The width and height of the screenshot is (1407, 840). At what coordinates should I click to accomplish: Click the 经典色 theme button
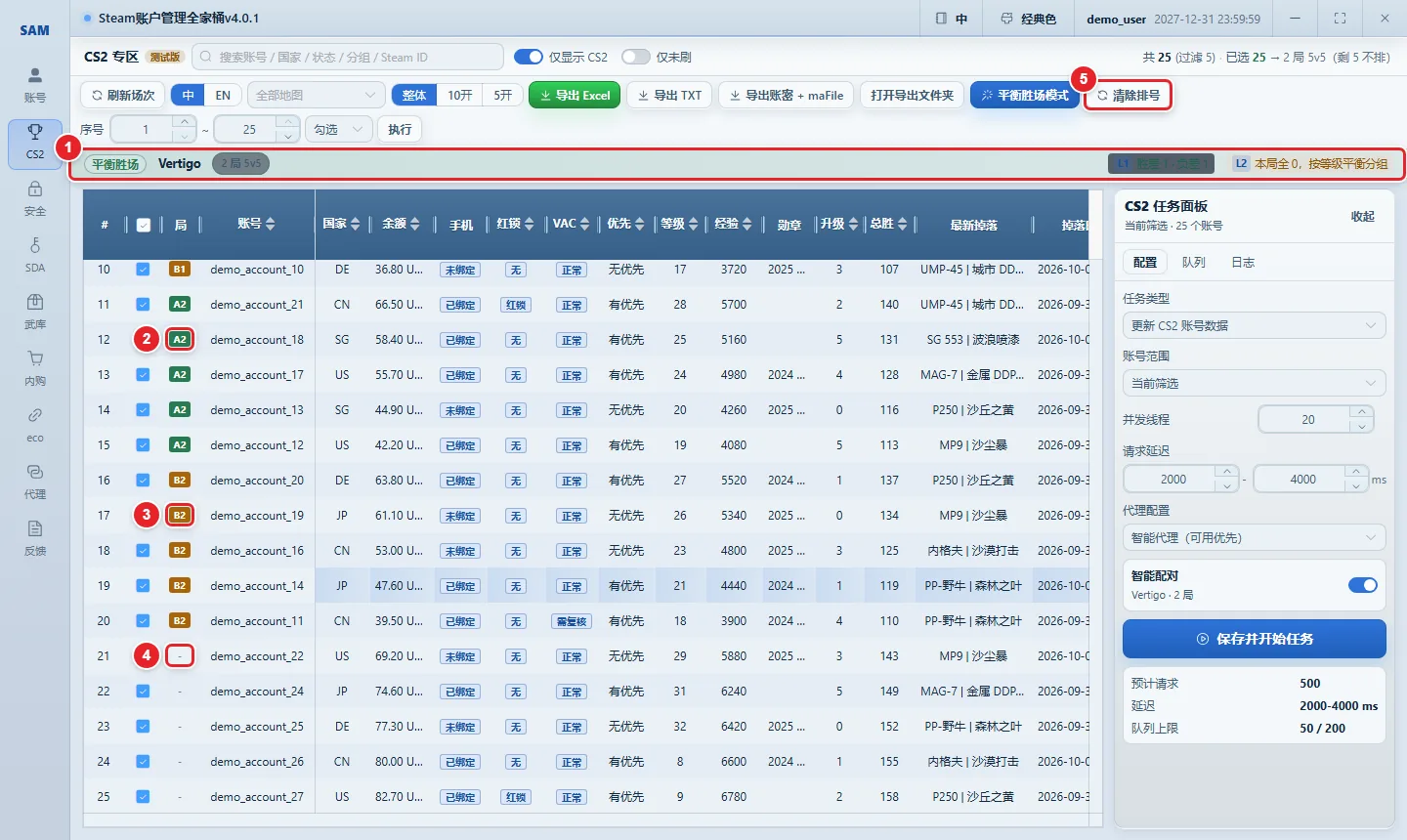[x=1028, y=19]
